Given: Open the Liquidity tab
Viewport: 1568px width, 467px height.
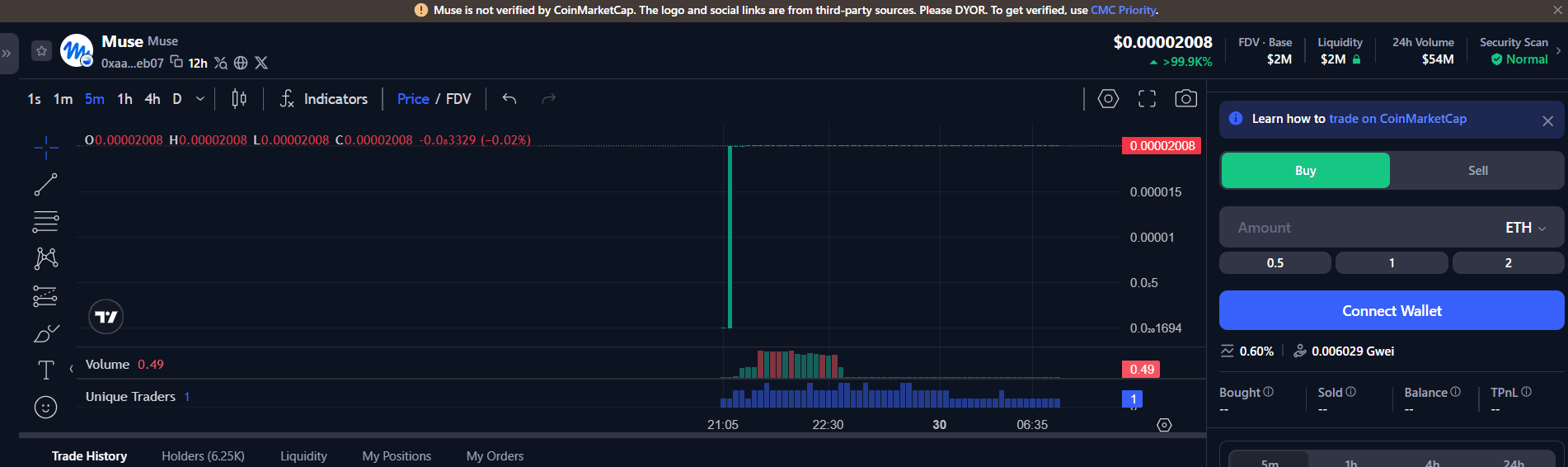Looking at the screenshot, I should 303,456.
